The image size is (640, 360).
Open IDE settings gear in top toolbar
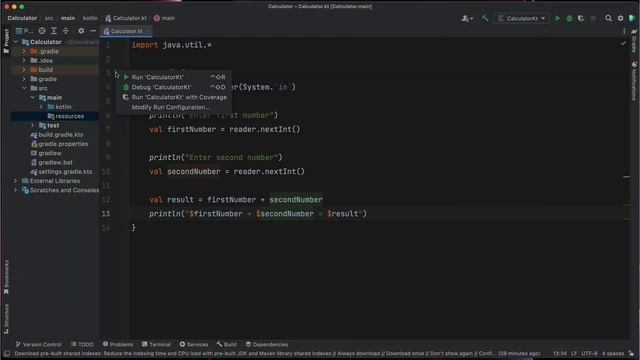point(620,18)
